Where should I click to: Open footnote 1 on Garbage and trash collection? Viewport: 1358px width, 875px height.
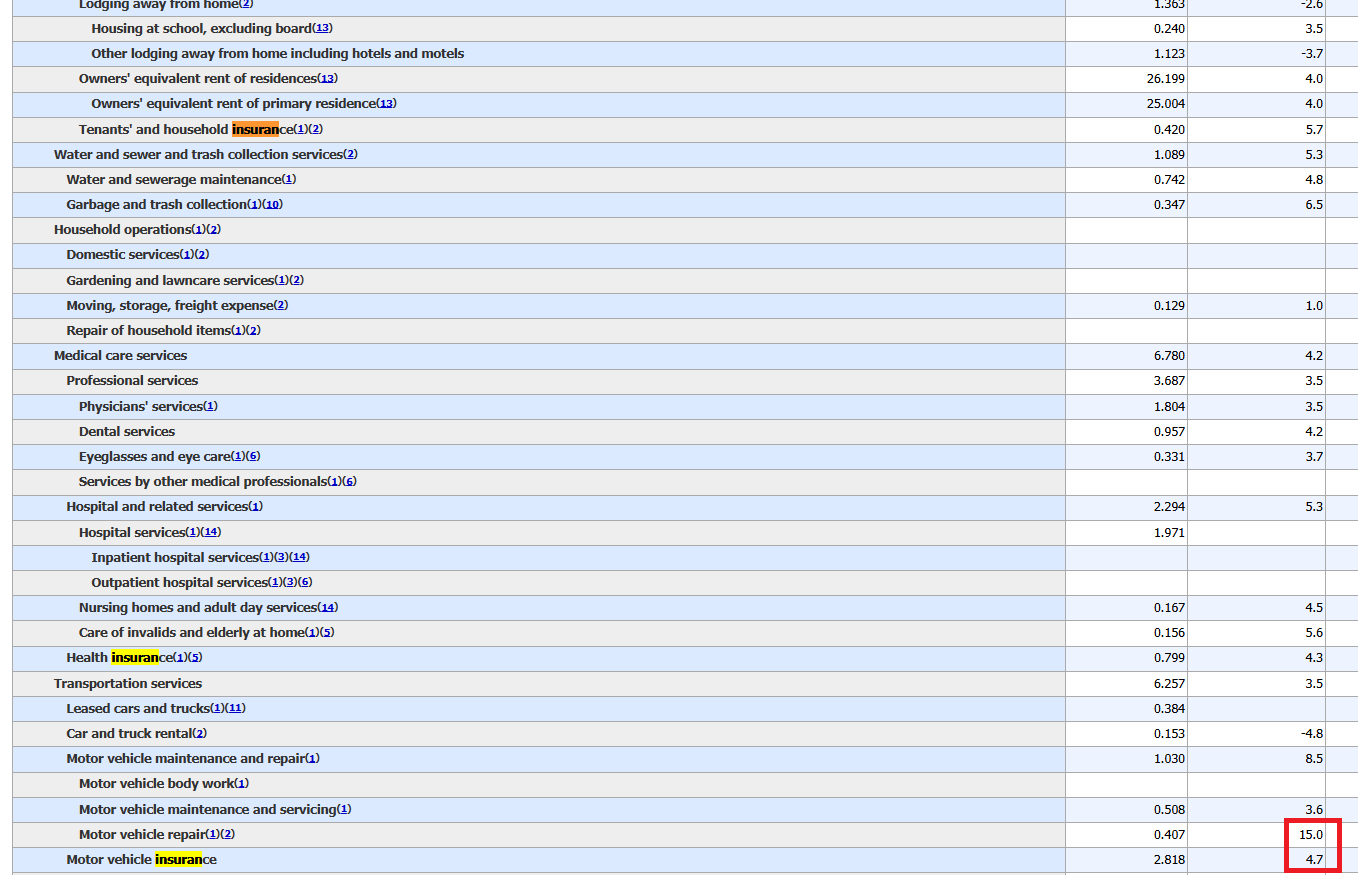254,204
